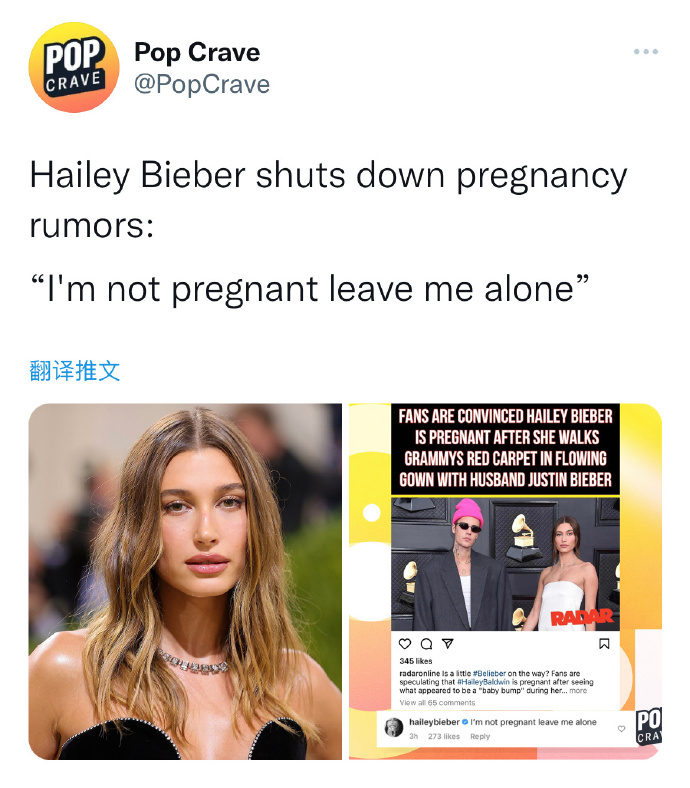
Task: Open the three-dot tweet options menu
Action: pyautogui.click(x=646, y=52)
